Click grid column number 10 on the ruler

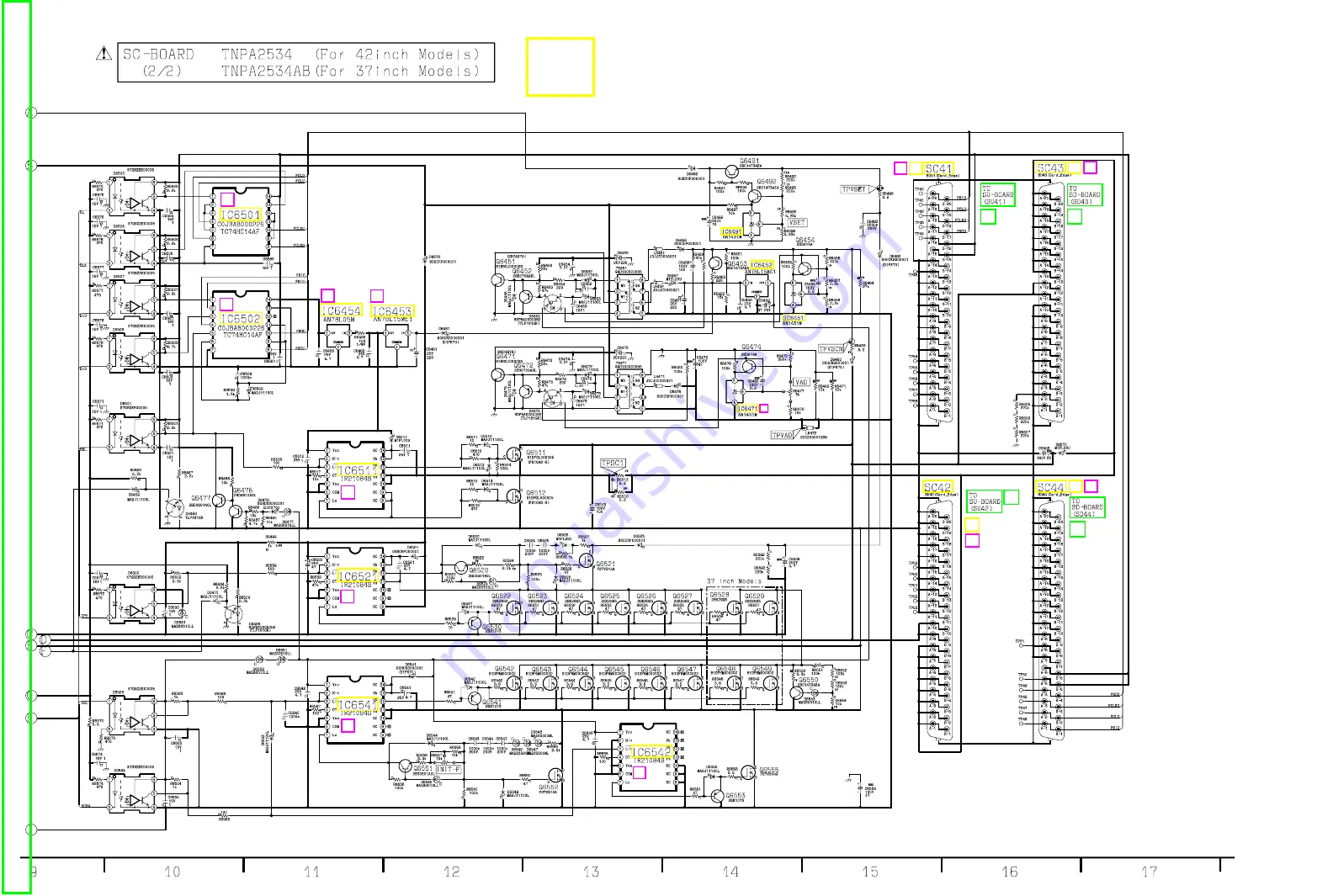click(x=173, y=872)
